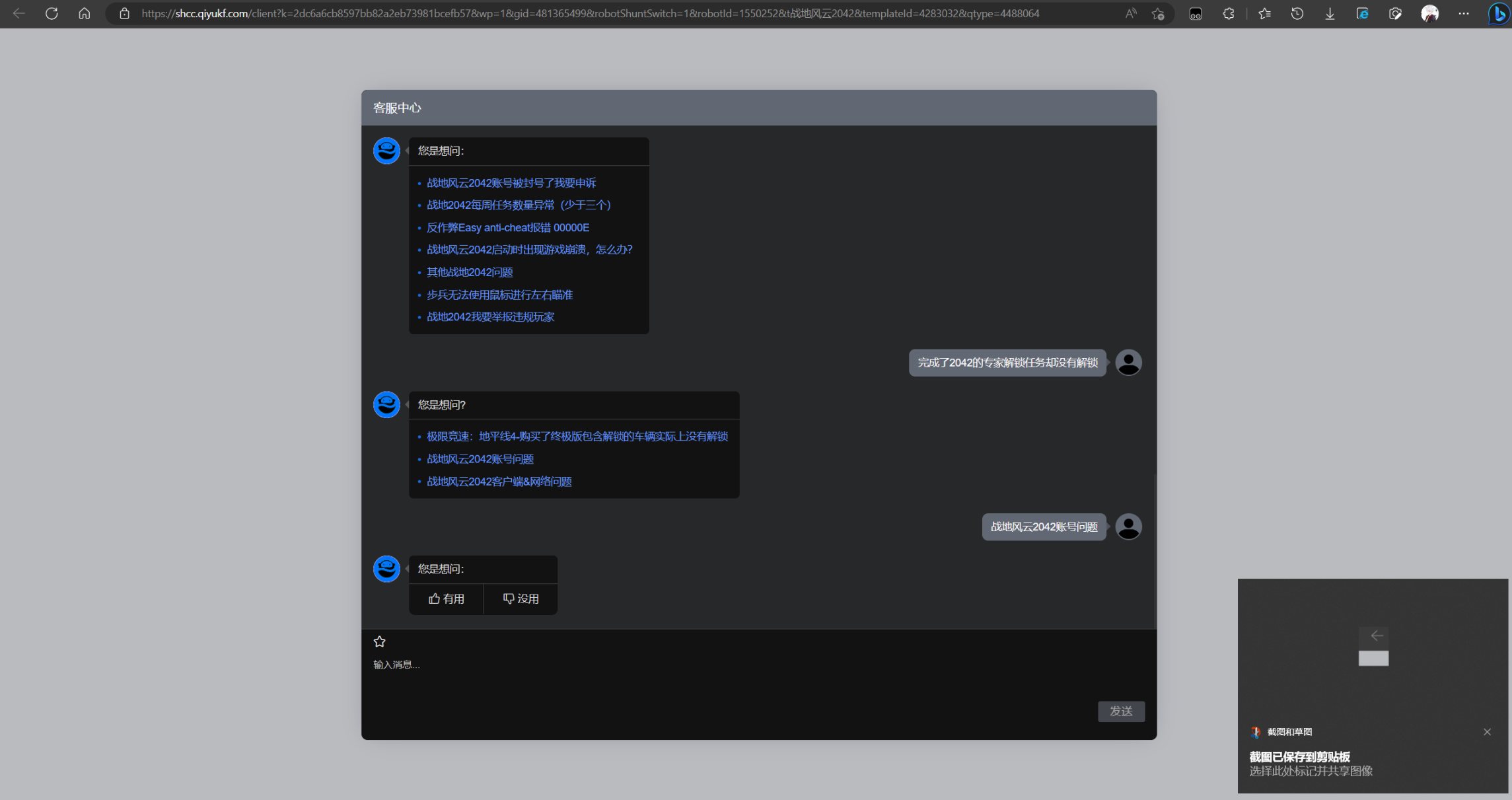
Task: Click the robot avatar beside first message
Action: pos(386,151)
